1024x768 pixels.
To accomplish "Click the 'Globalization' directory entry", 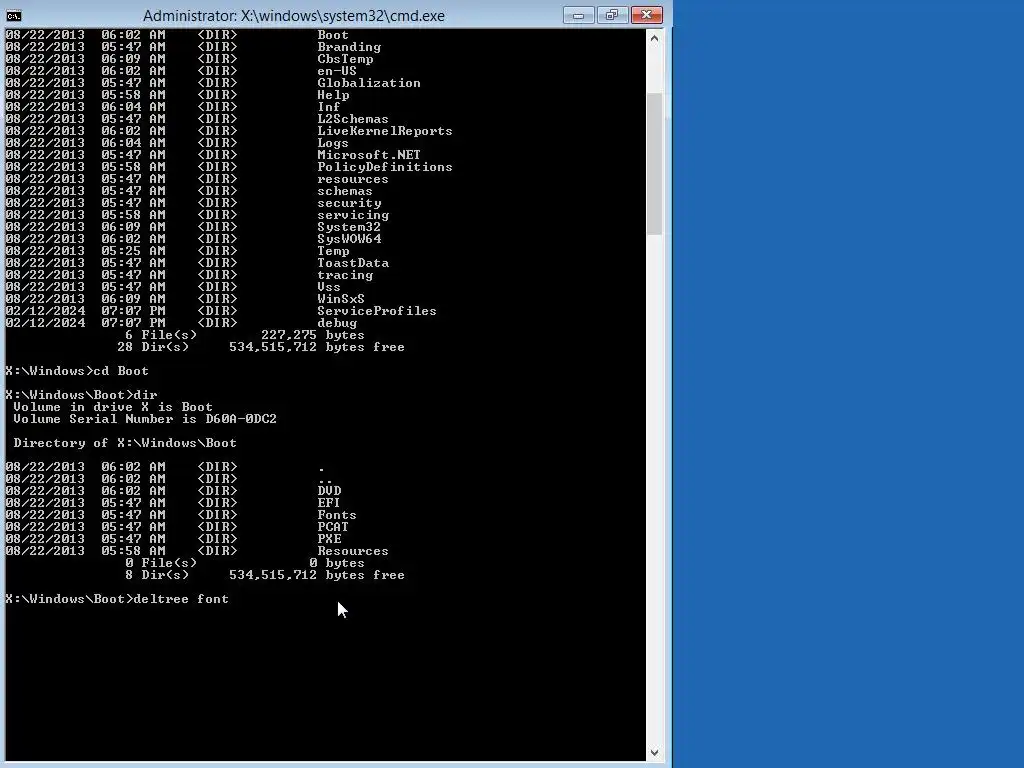I will [369, 83].
